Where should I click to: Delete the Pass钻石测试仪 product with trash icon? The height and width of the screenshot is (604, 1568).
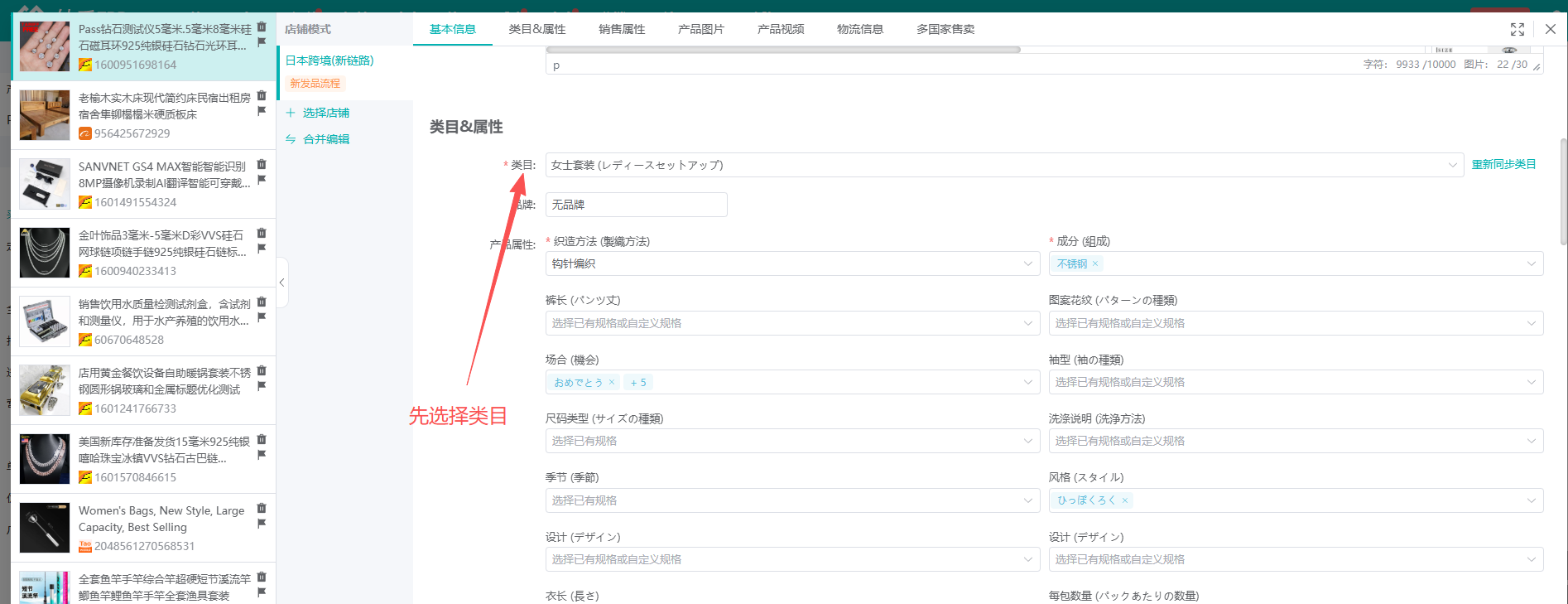click(x=262, y=27)
